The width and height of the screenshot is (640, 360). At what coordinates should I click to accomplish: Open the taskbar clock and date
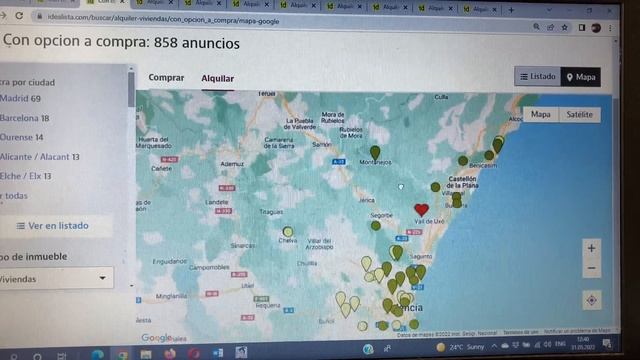[x=582, y=343]
